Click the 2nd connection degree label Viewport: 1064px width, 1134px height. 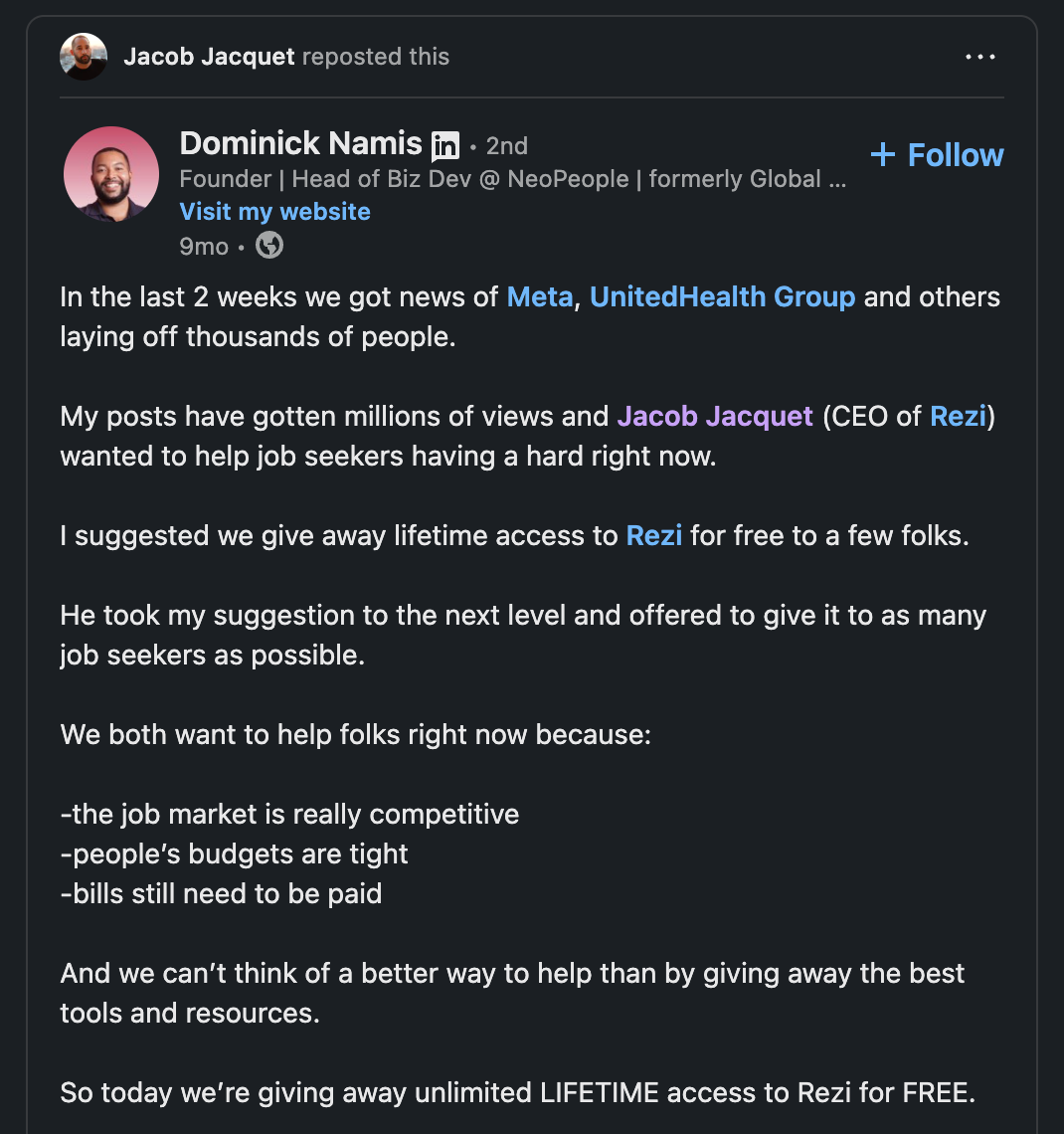[507, 146]
